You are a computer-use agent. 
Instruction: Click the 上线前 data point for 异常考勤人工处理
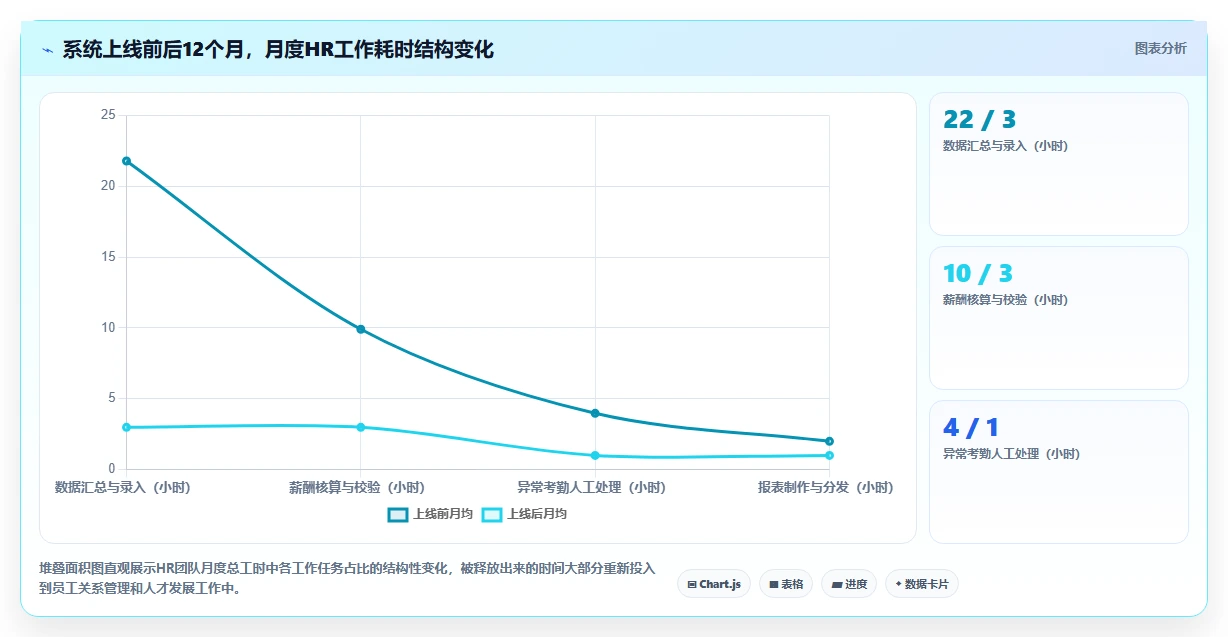[595, 413]
